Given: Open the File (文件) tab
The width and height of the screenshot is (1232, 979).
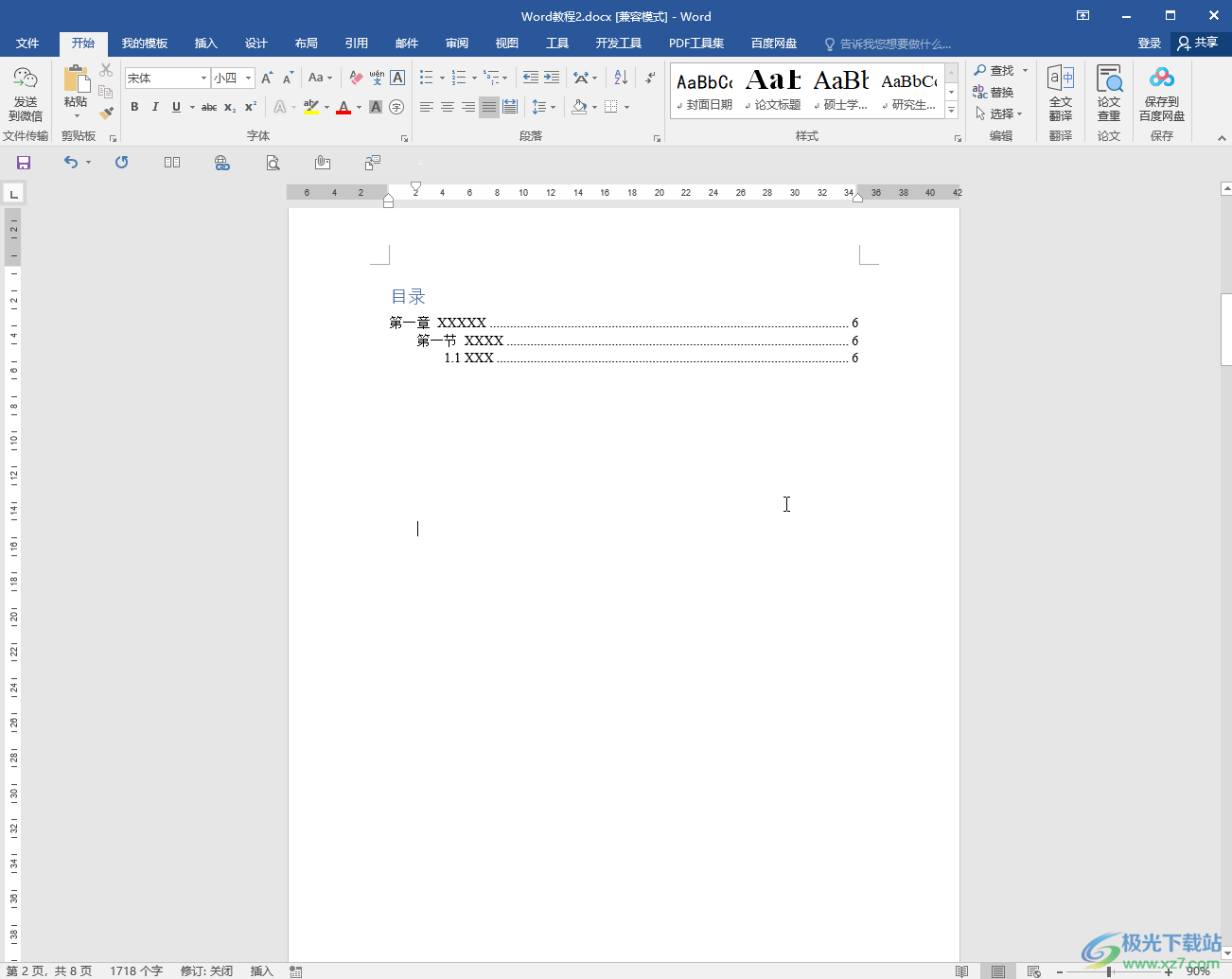Looking at the screenshot, I should 27,44.
